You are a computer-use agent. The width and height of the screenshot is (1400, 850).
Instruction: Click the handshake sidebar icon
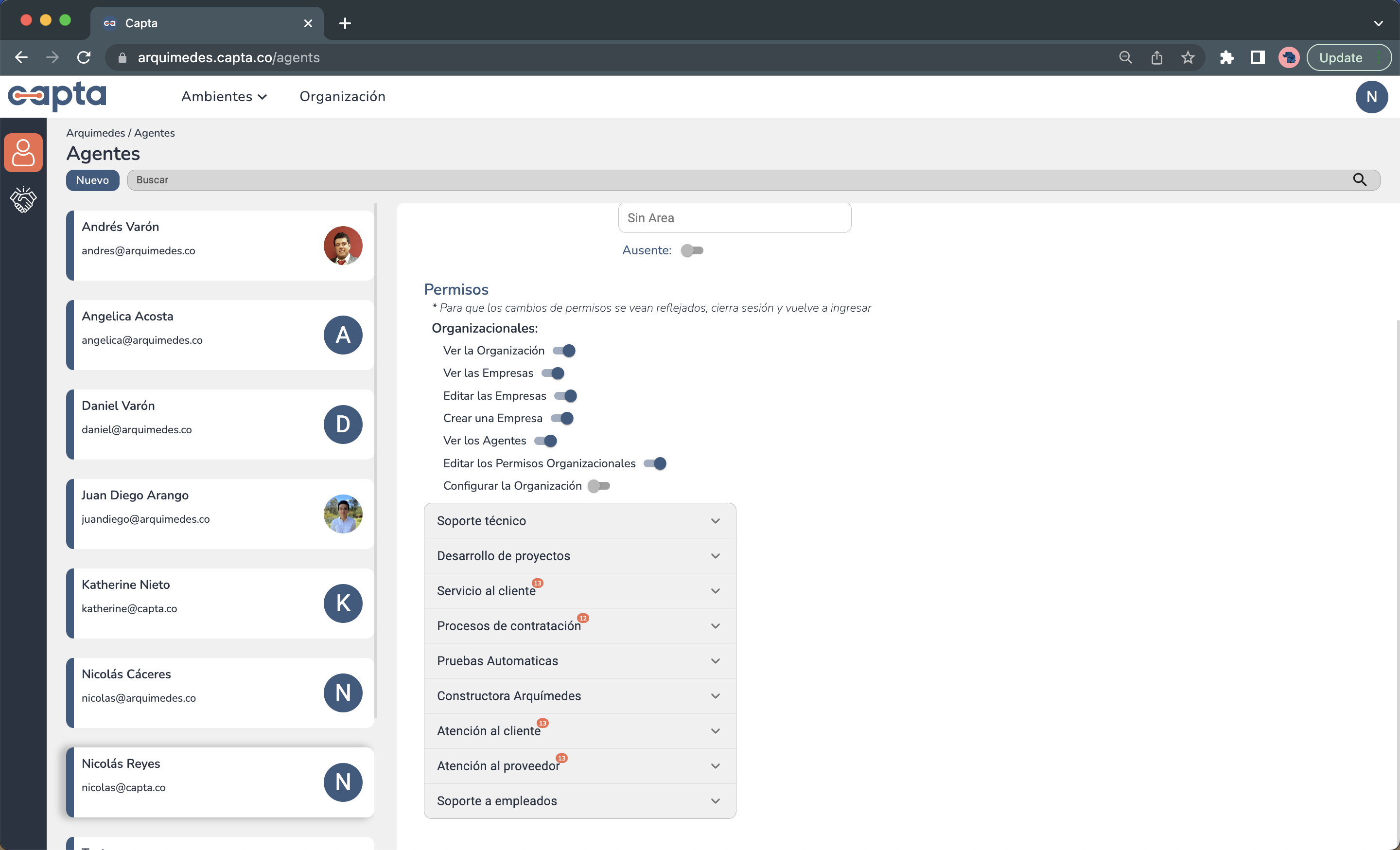[23, 199]
